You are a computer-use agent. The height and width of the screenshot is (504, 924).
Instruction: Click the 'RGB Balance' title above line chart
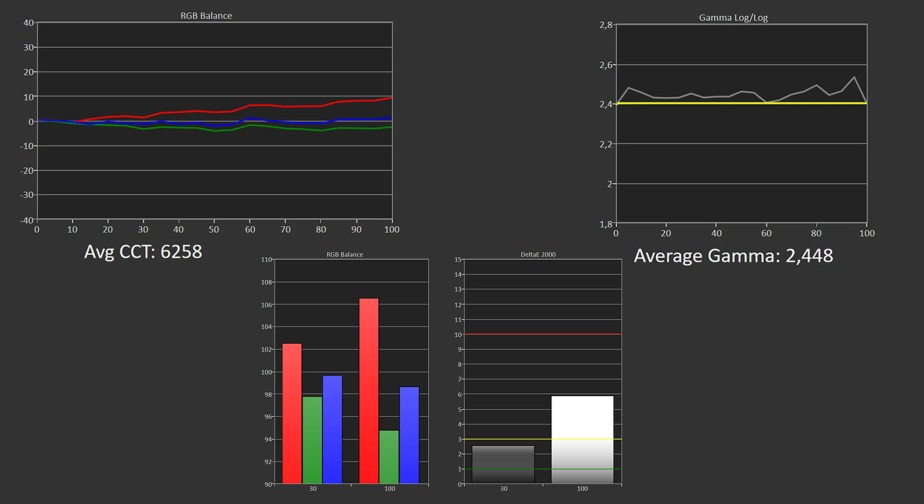point(206,16)
